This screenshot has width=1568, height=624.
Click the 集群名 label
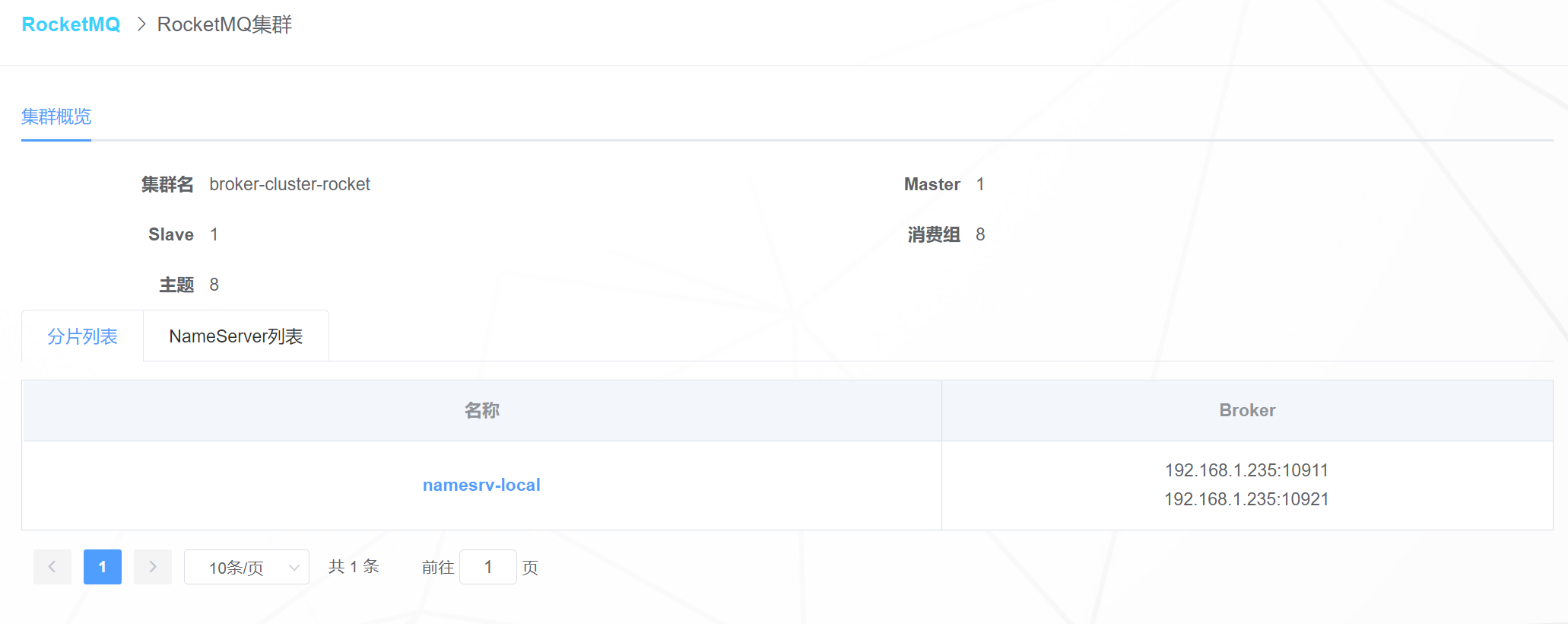click(x=167, y=184)
